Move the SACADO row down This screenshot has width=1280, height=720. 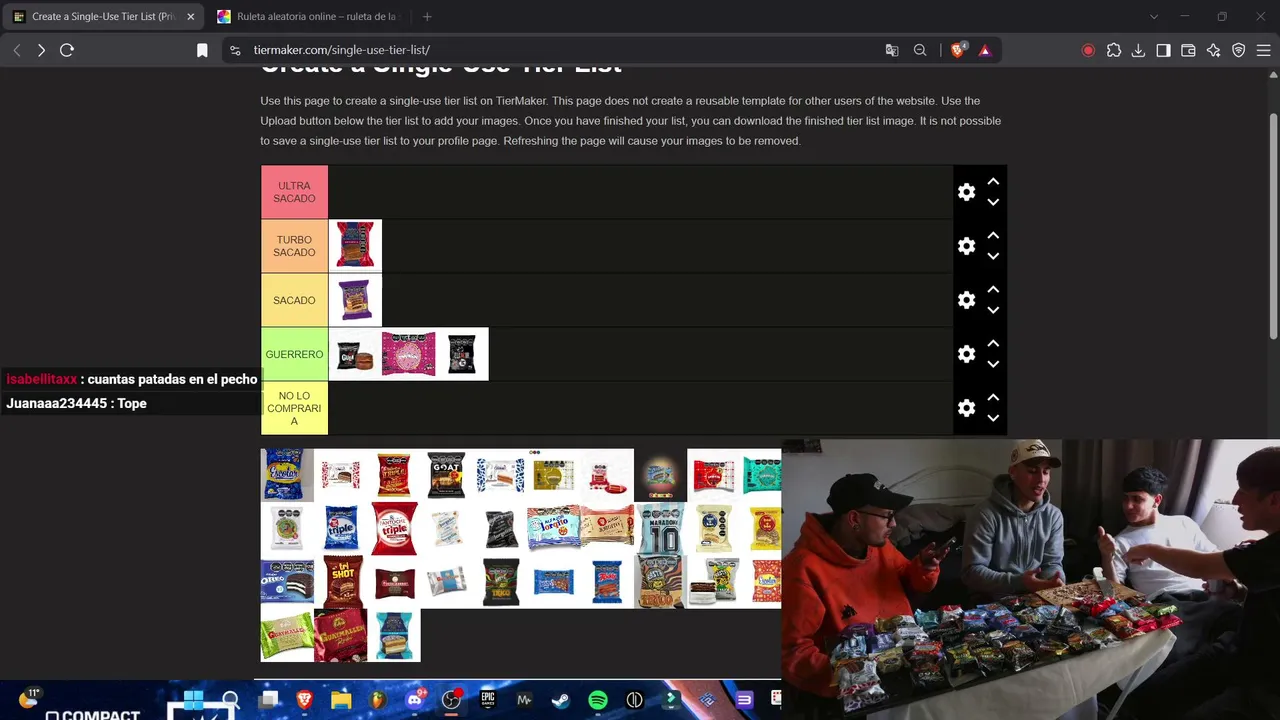pyautogui.click(x=993, y=310)
